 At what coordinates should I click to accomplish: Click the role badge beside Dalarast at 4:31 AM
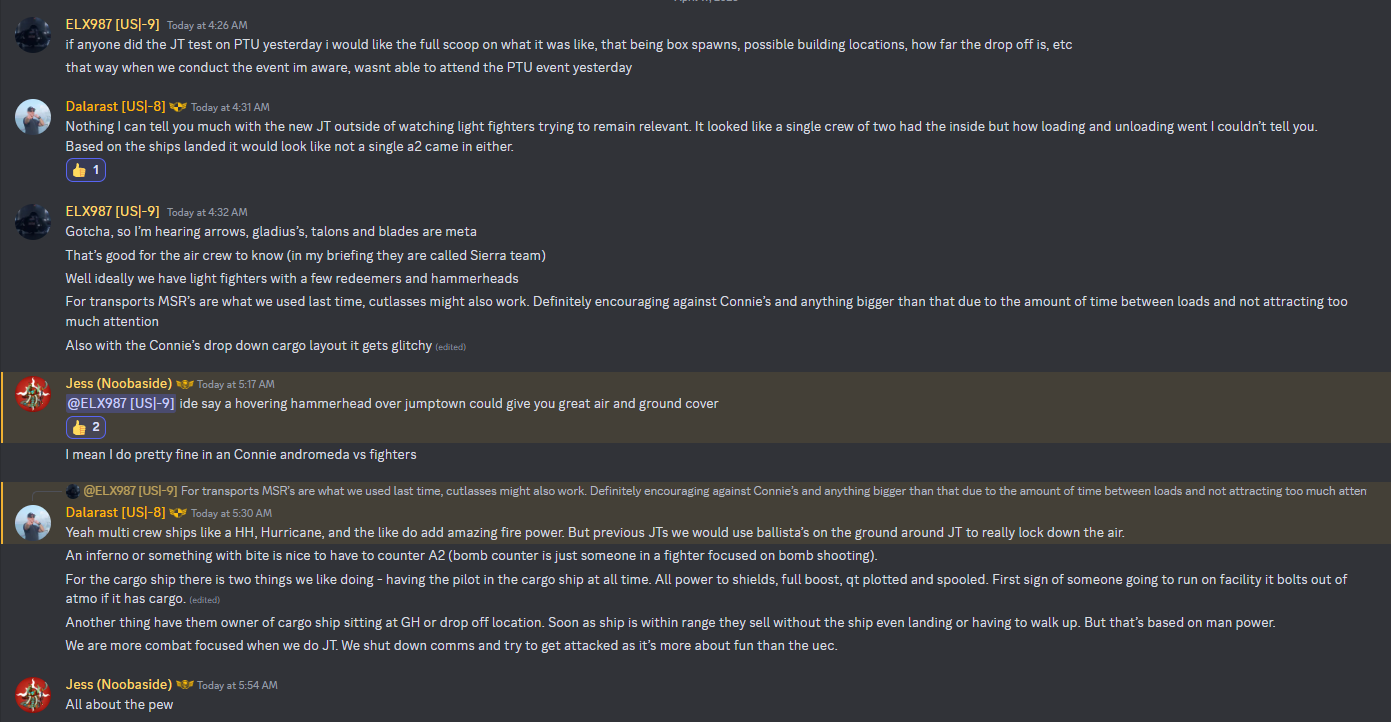pos(178,106)
